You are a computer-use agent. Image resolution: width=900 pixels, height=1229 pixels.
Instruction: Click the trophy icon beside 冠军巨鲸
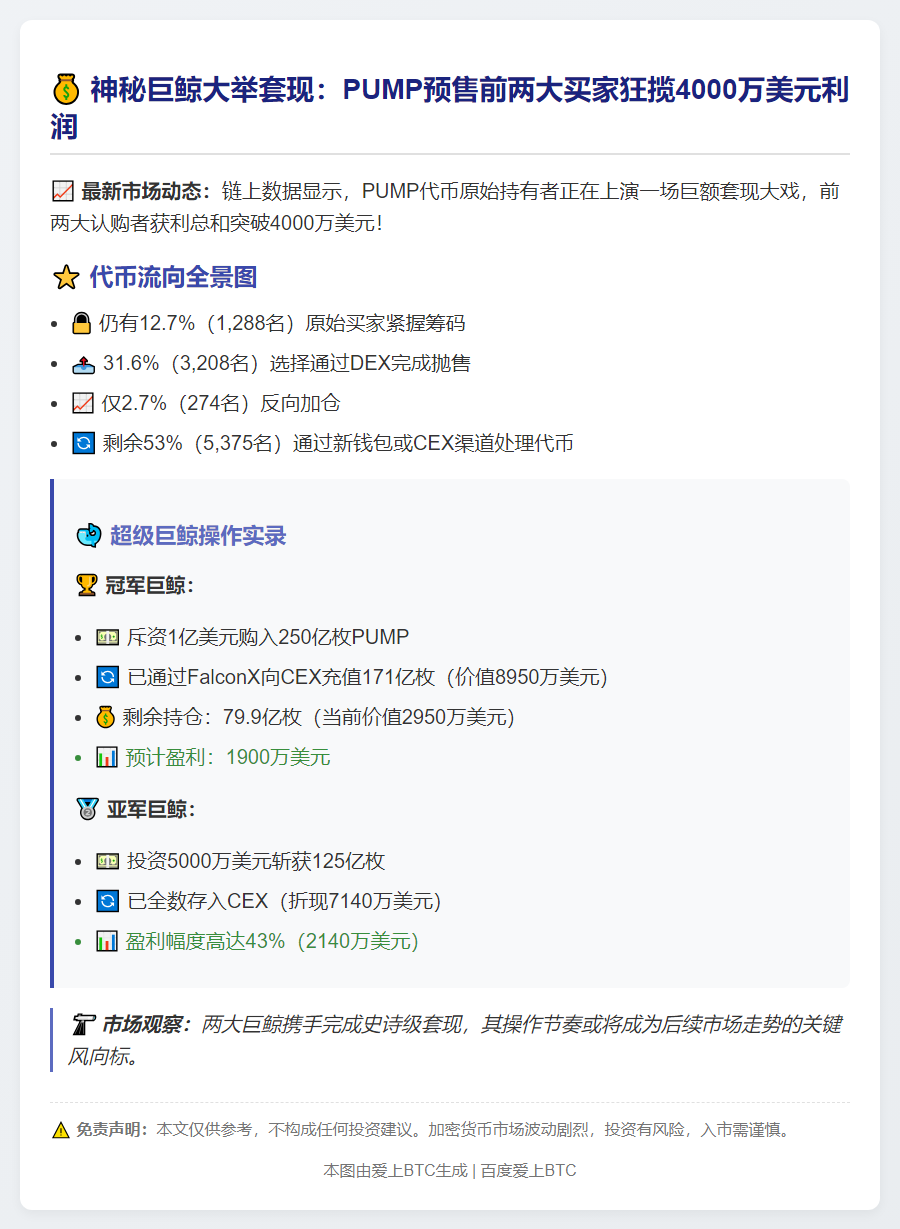point(87,585)
